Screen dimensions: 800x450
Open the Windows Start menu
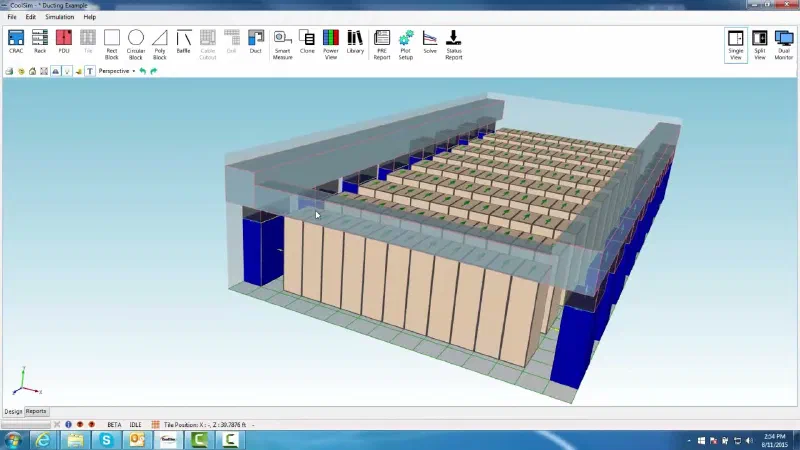13,440
